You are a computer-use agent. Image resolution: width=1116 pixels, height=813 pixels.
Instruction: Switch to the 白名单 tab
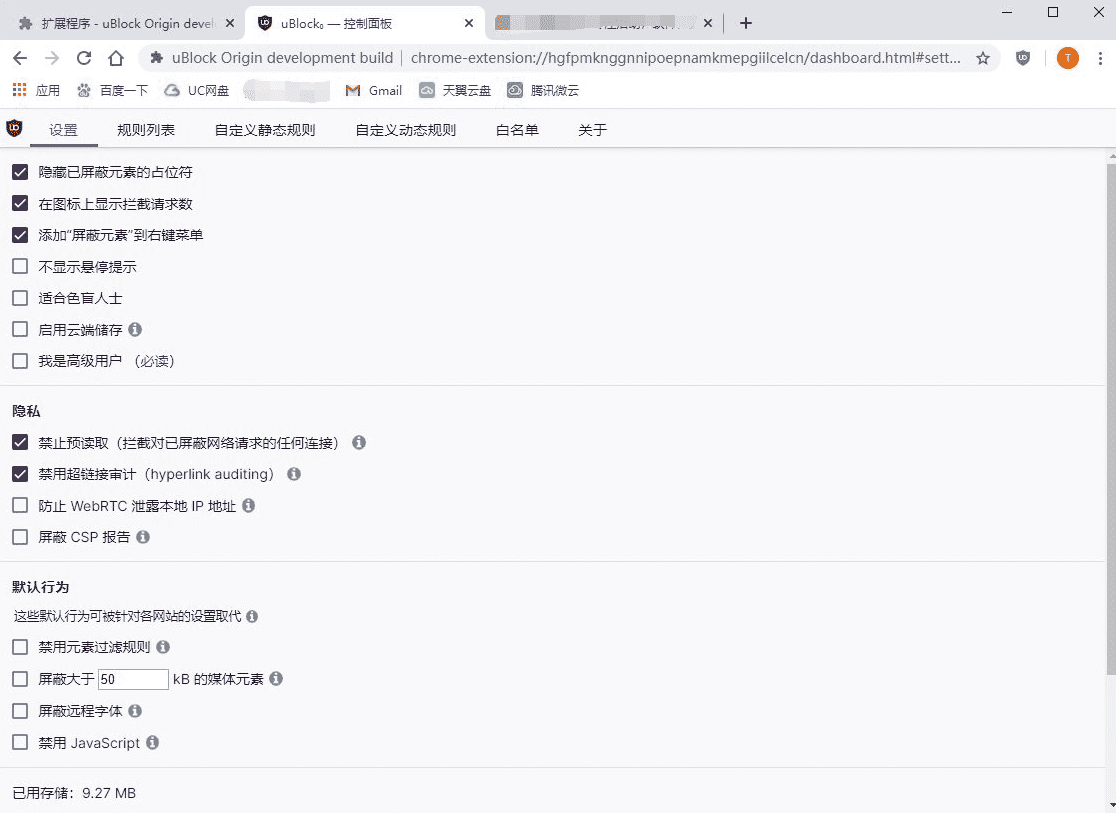(517, 130)
